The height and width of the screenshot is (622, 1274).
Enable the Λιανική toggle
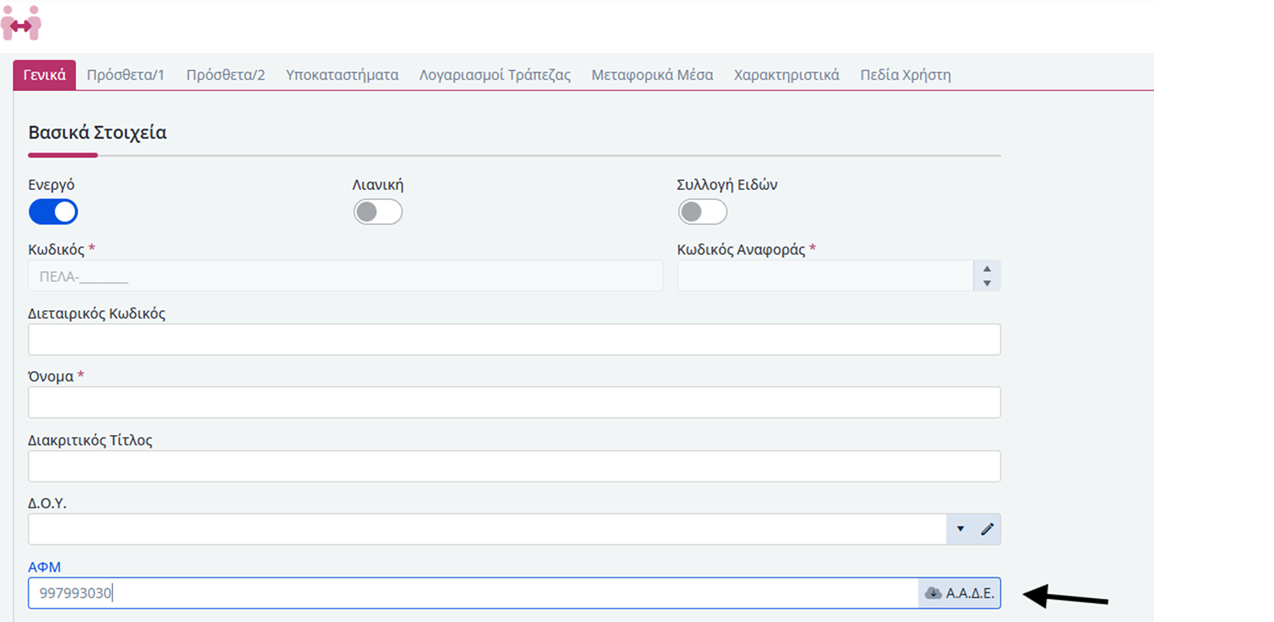point(378,212)
